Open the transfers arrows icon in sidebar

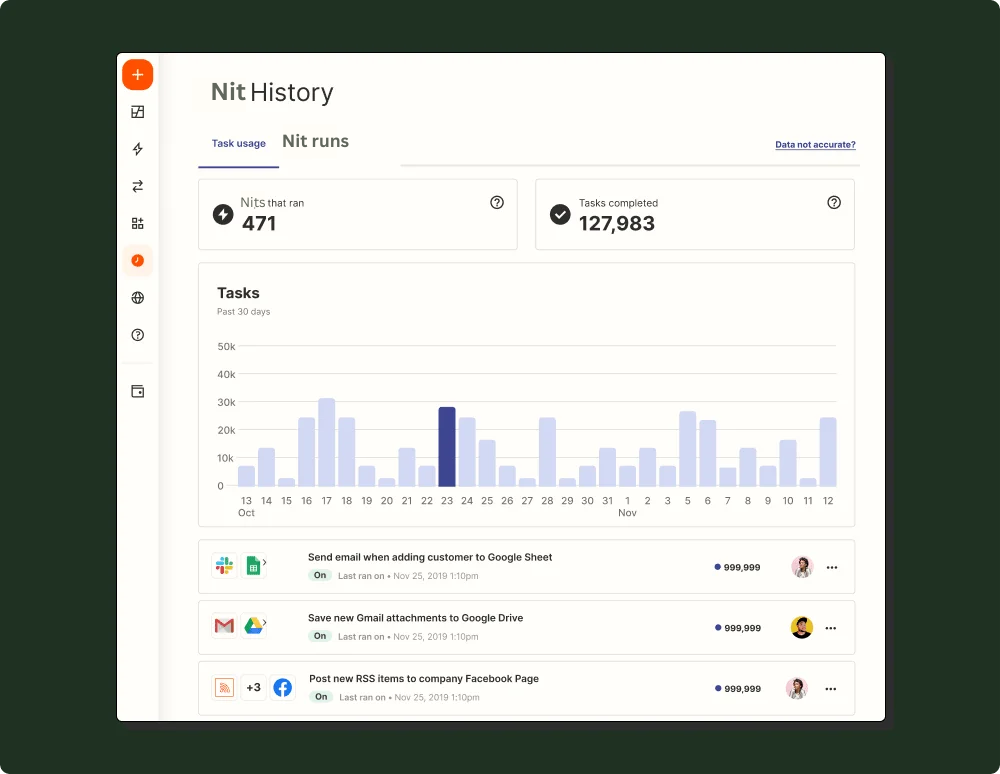click(138, 186)
